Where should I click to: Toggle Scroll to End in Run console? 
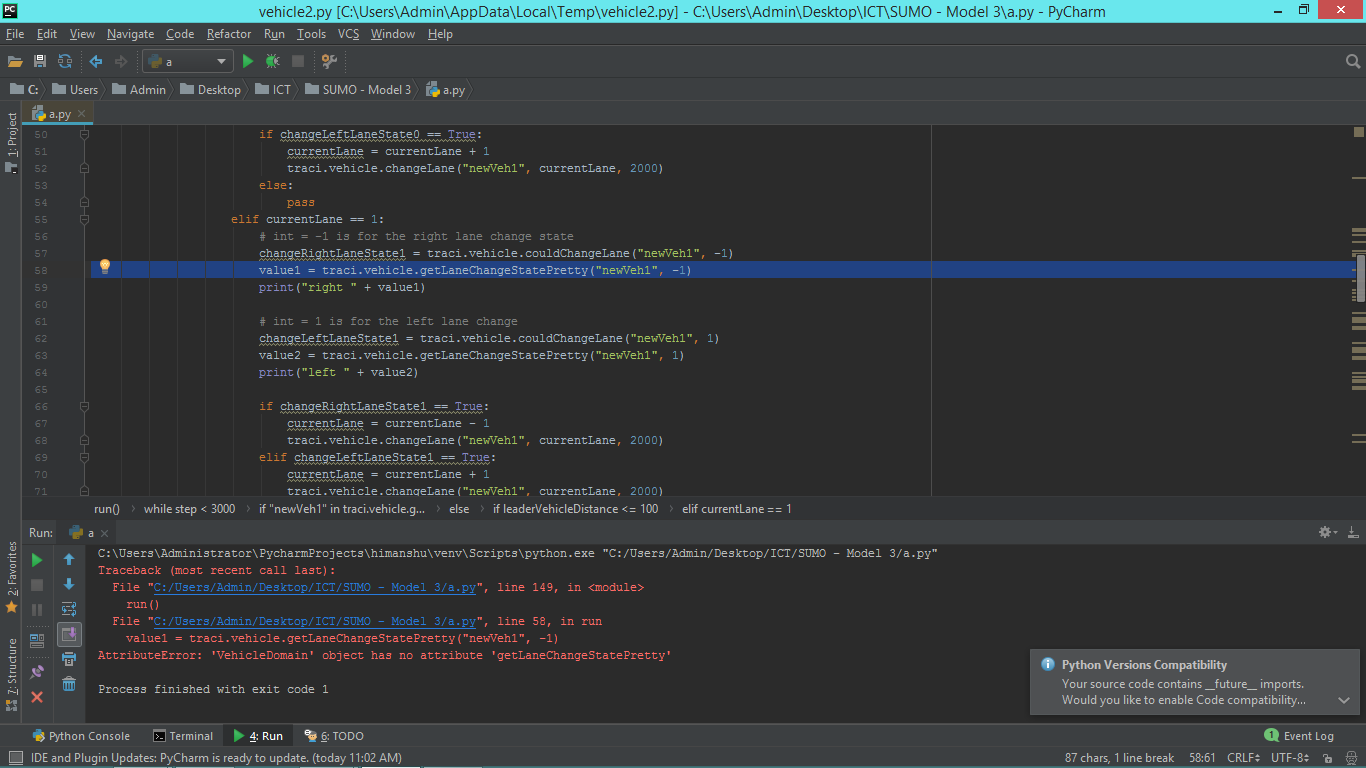coord(69,634)
